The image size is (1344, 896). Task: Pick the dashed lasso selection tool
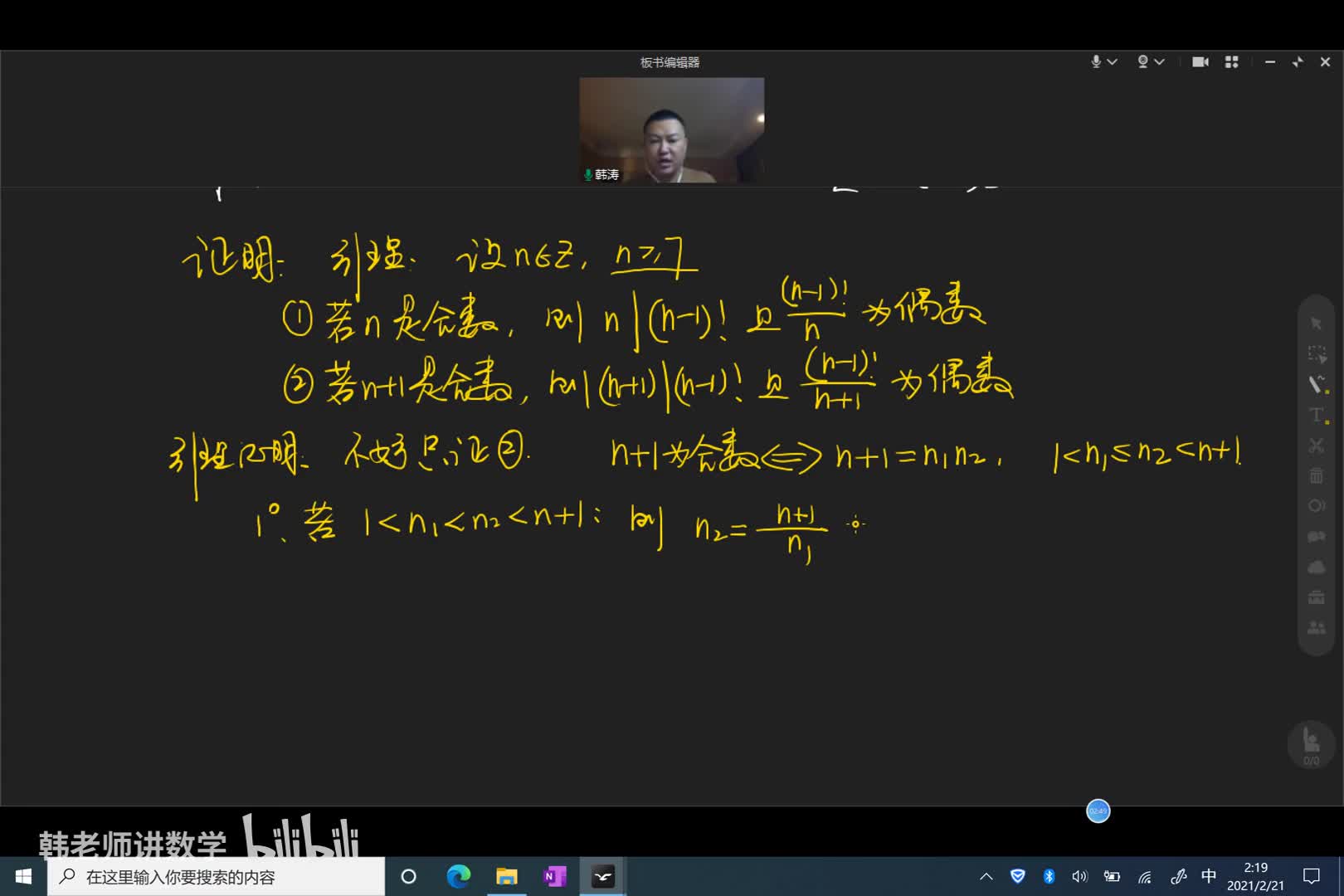1316,354
